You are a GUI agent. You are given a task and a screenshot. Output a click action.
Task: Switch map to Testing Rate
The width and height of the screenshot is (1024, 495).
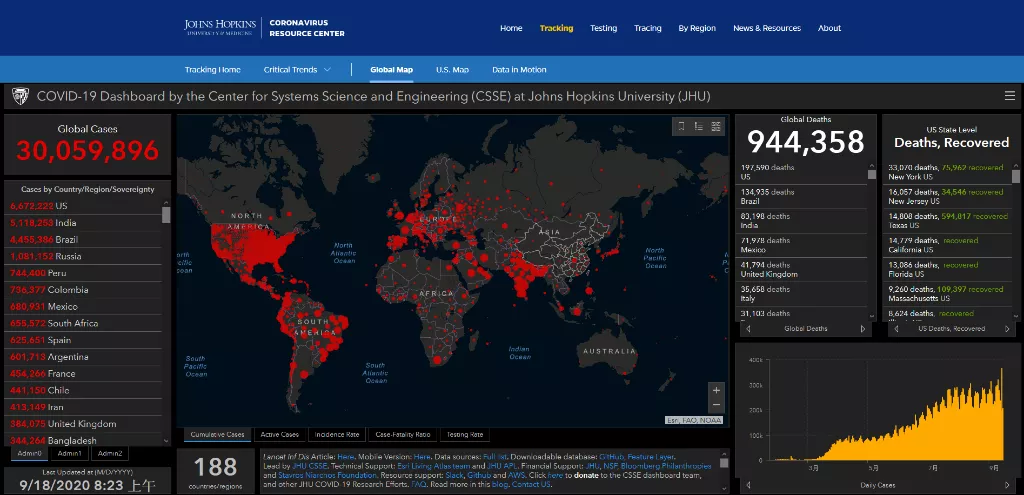click(x=465, y=435)
